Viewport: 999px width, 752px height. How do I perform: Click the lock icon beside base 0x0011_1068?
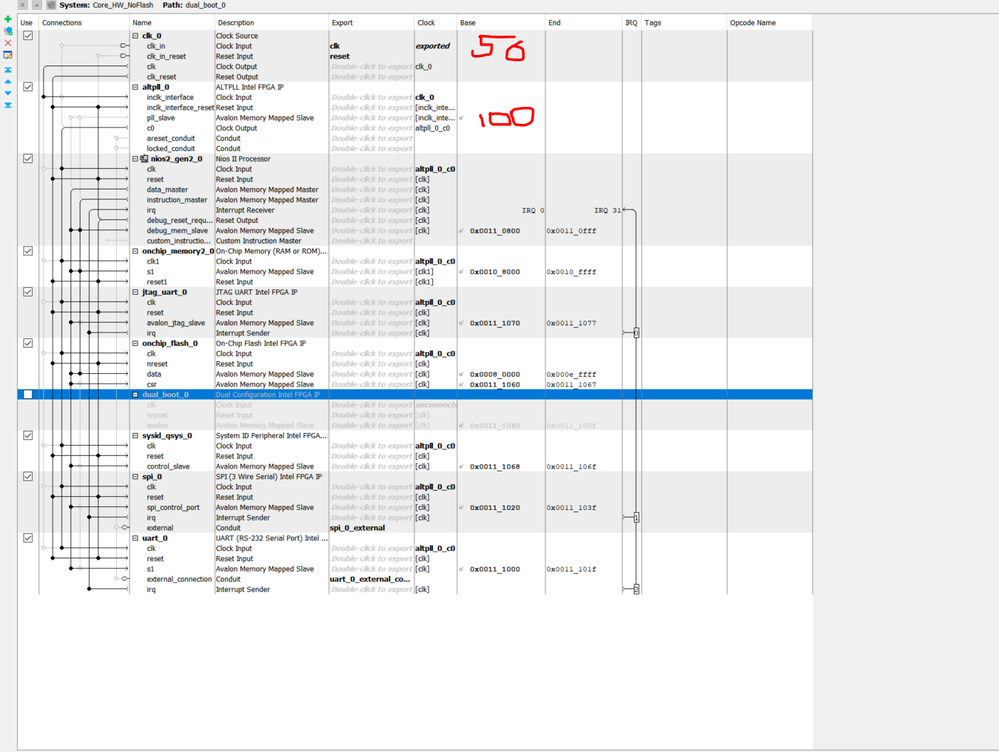pyautogui.click(x=462, y=466)
